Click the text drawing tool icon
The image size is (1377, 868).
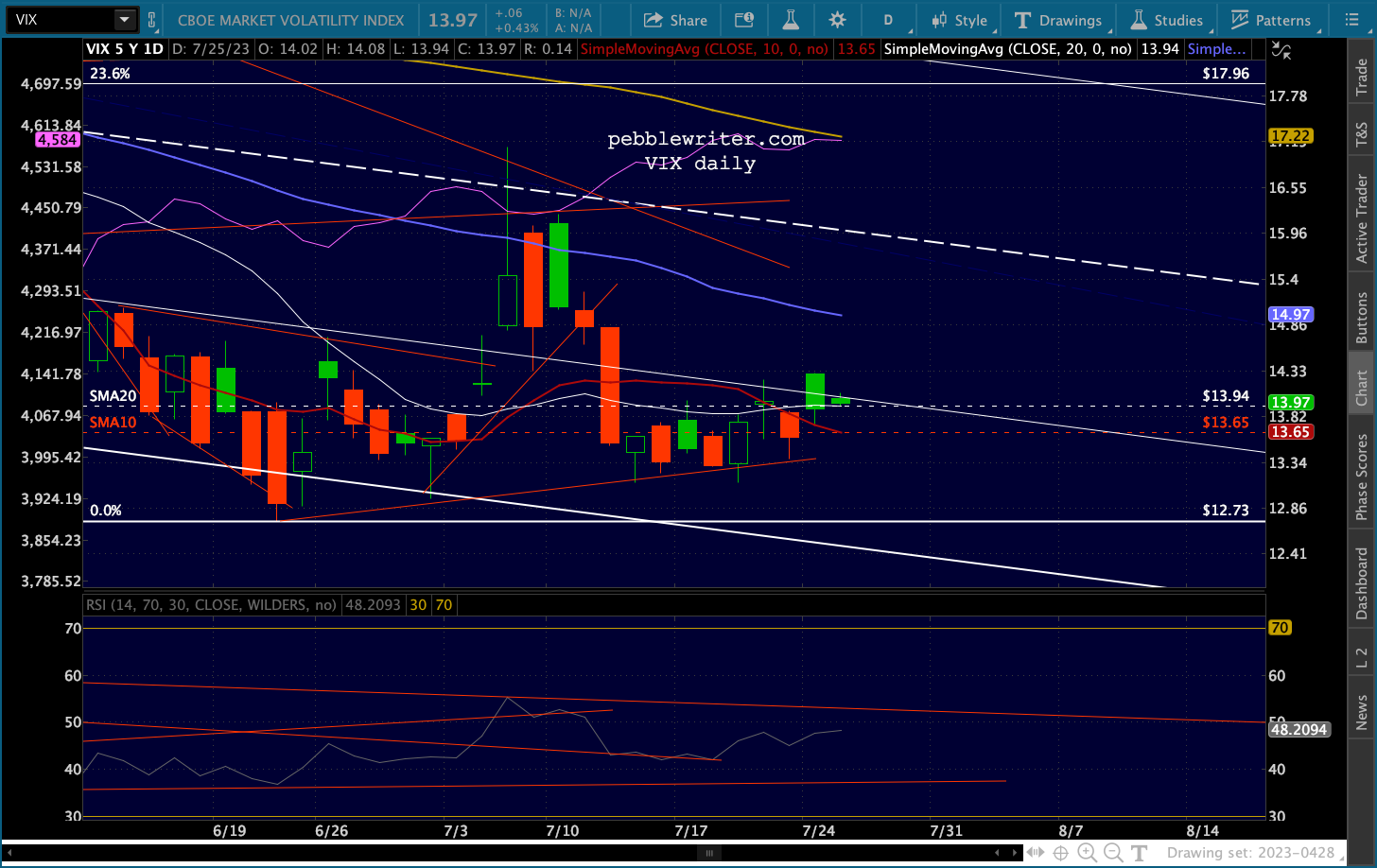click(x=1140, y=853)
